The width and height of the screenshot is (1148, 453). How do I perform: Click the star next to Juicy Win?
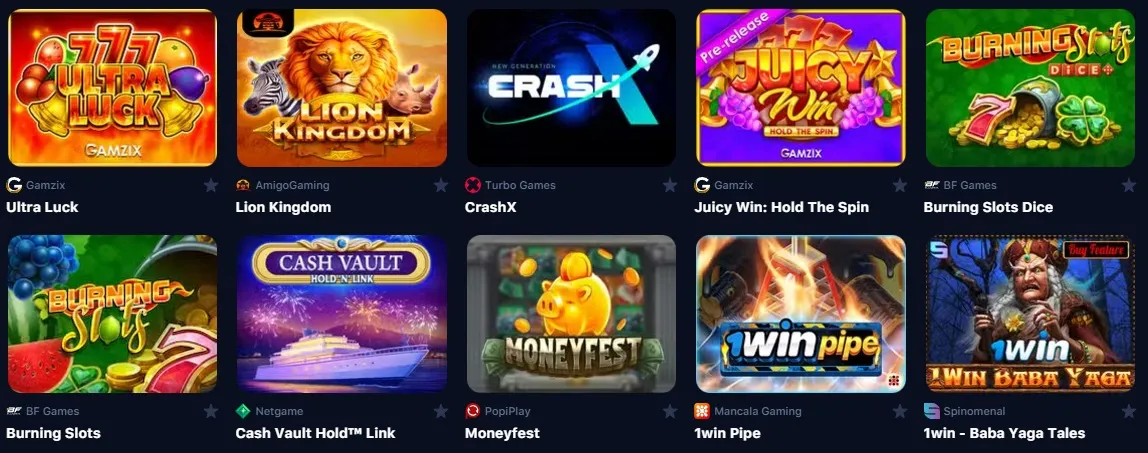(x=900, y=185)
